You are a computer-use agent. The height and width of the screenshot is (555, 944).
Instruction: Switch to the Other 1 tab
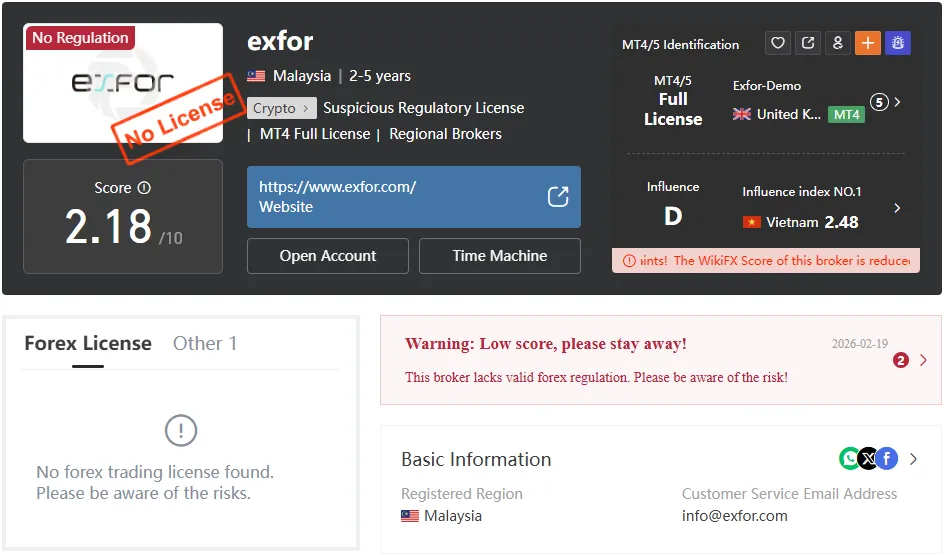pos(205,343)
